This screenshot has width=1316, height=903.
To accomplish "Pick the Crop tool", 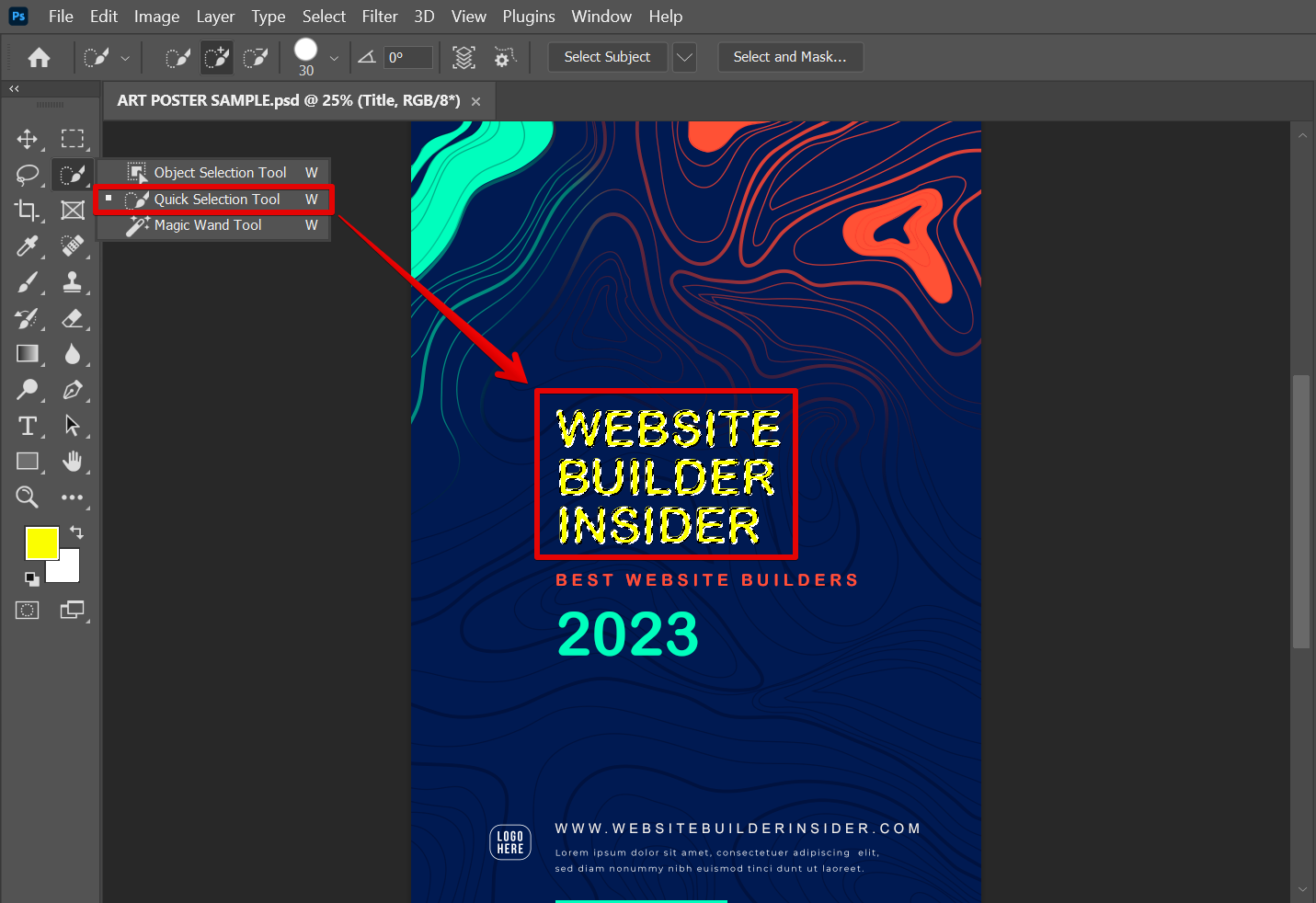I will pyautogui.click(x=27, y=211).
